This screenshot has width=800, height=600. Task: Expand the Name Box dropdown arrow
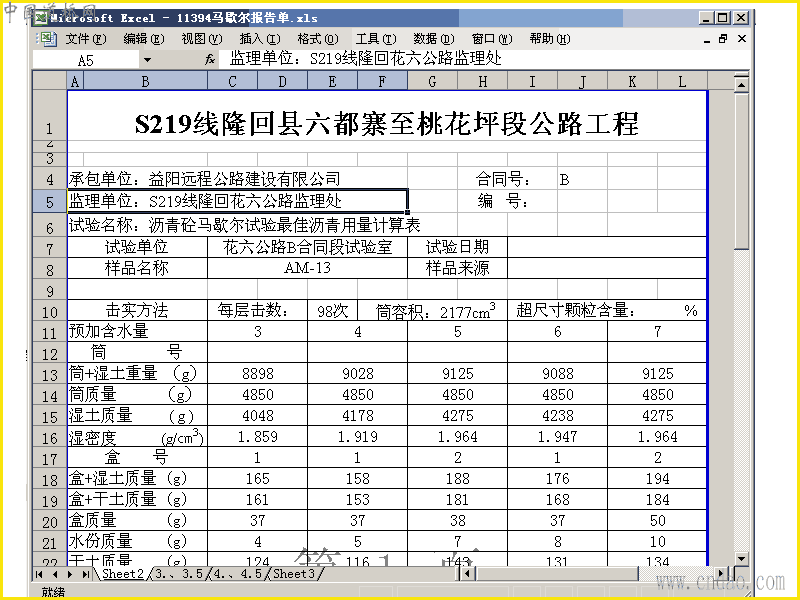click(147, 60)
